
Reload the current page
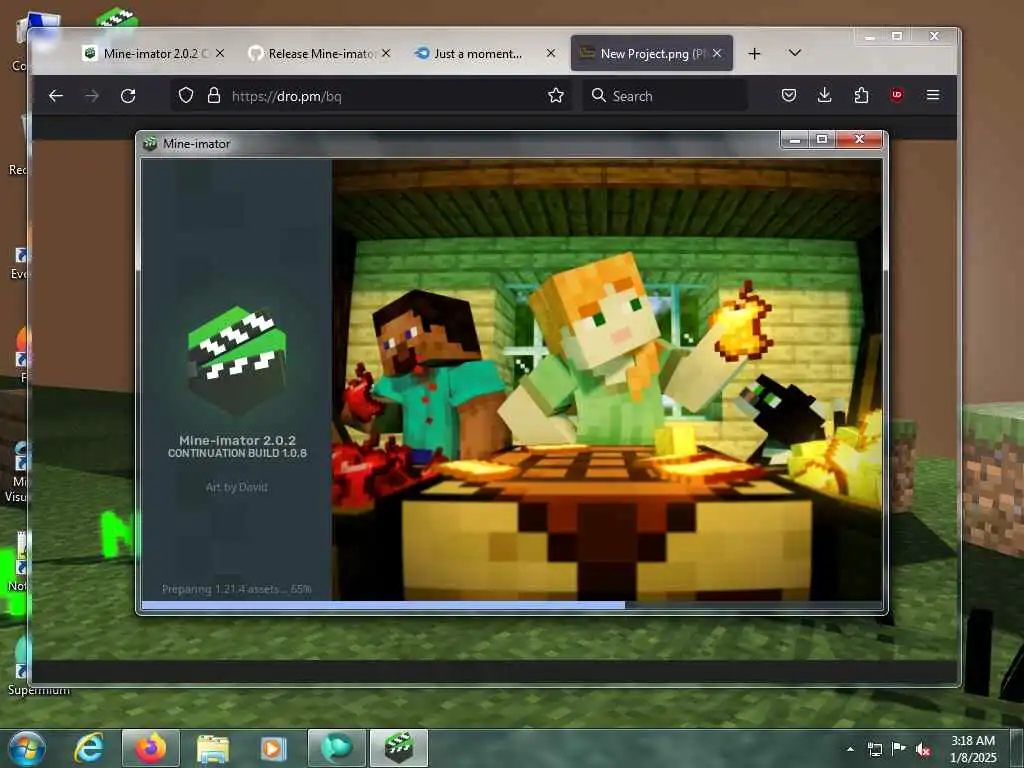click(128, 96)
